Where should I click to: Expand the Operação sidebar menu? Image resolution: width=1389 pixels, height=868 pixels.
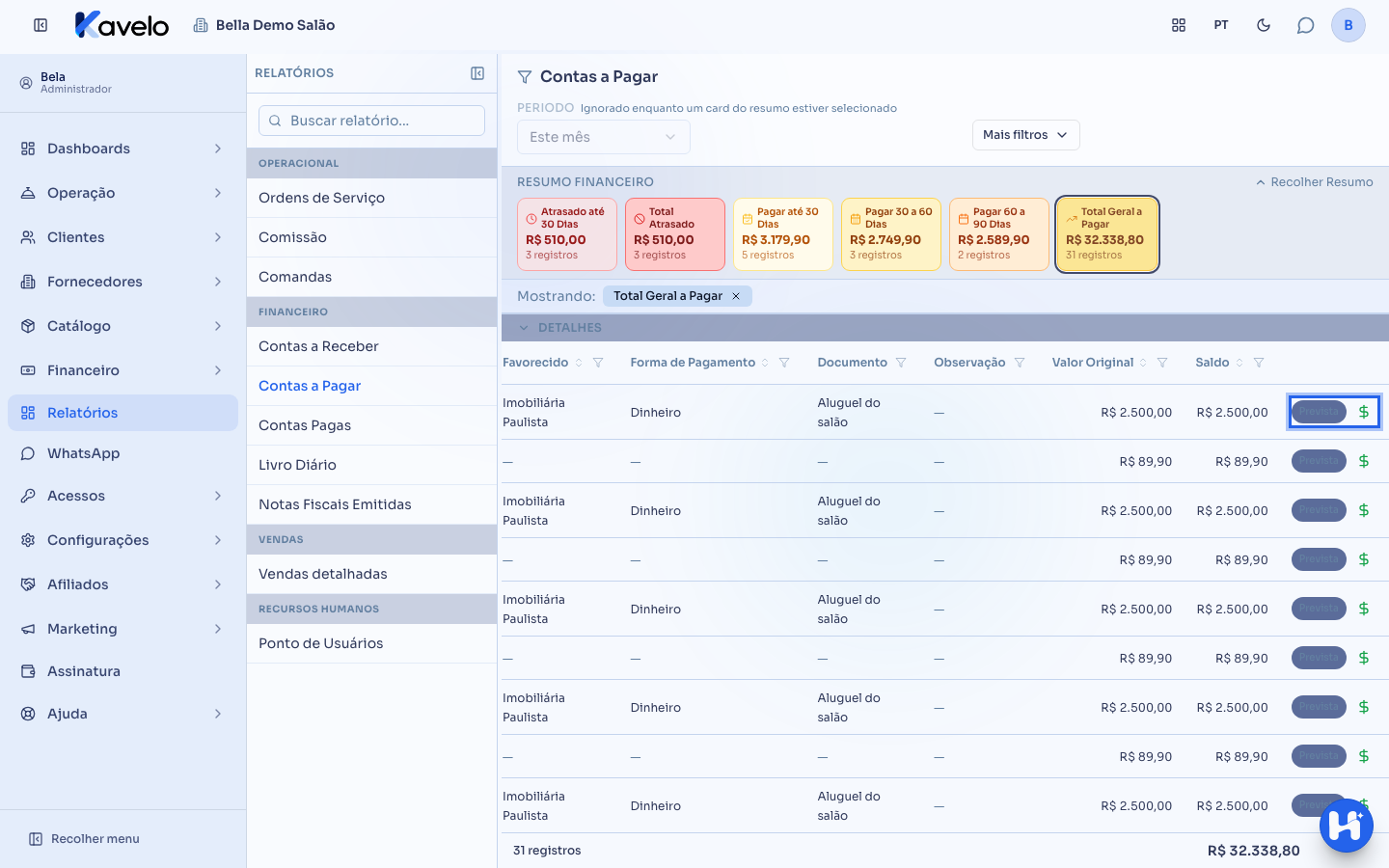click(x=123, y=193)
